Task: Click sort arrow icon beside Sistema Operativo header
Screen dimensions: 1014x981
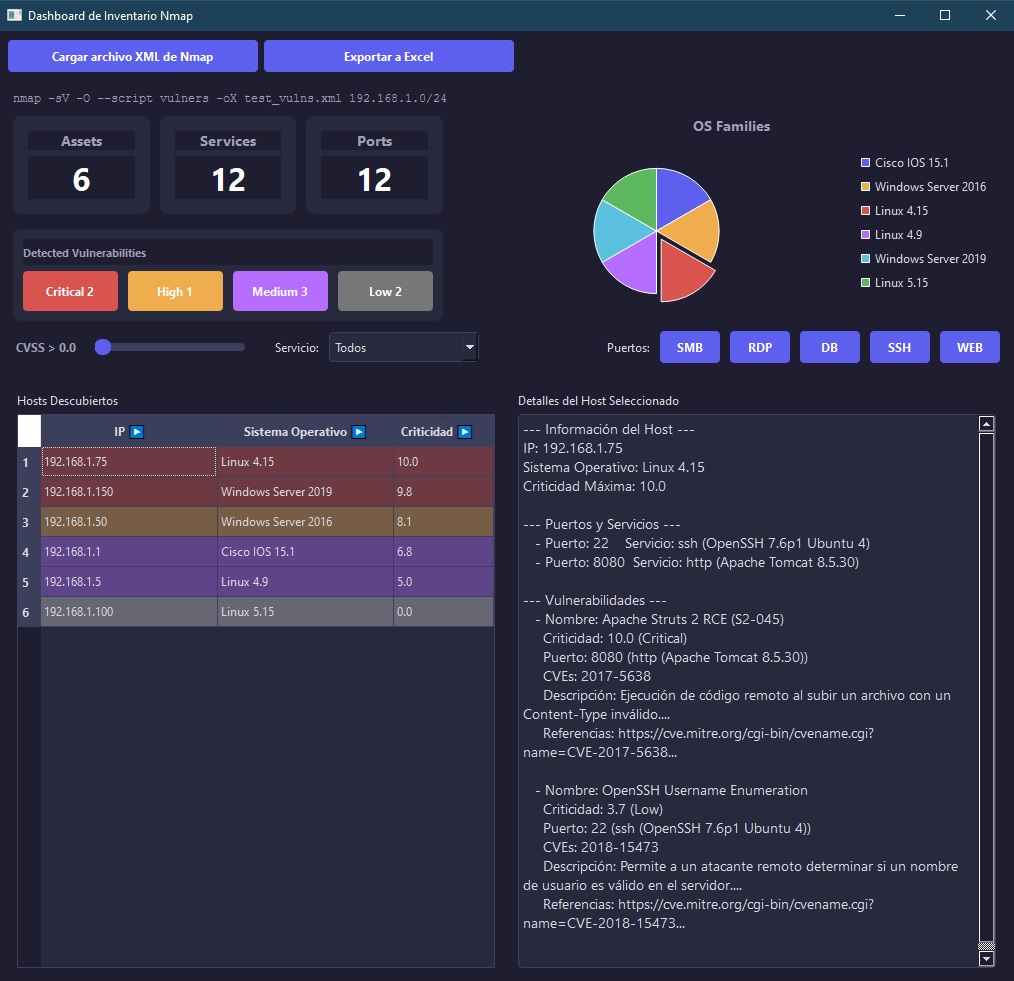Action: coord(359,432)
